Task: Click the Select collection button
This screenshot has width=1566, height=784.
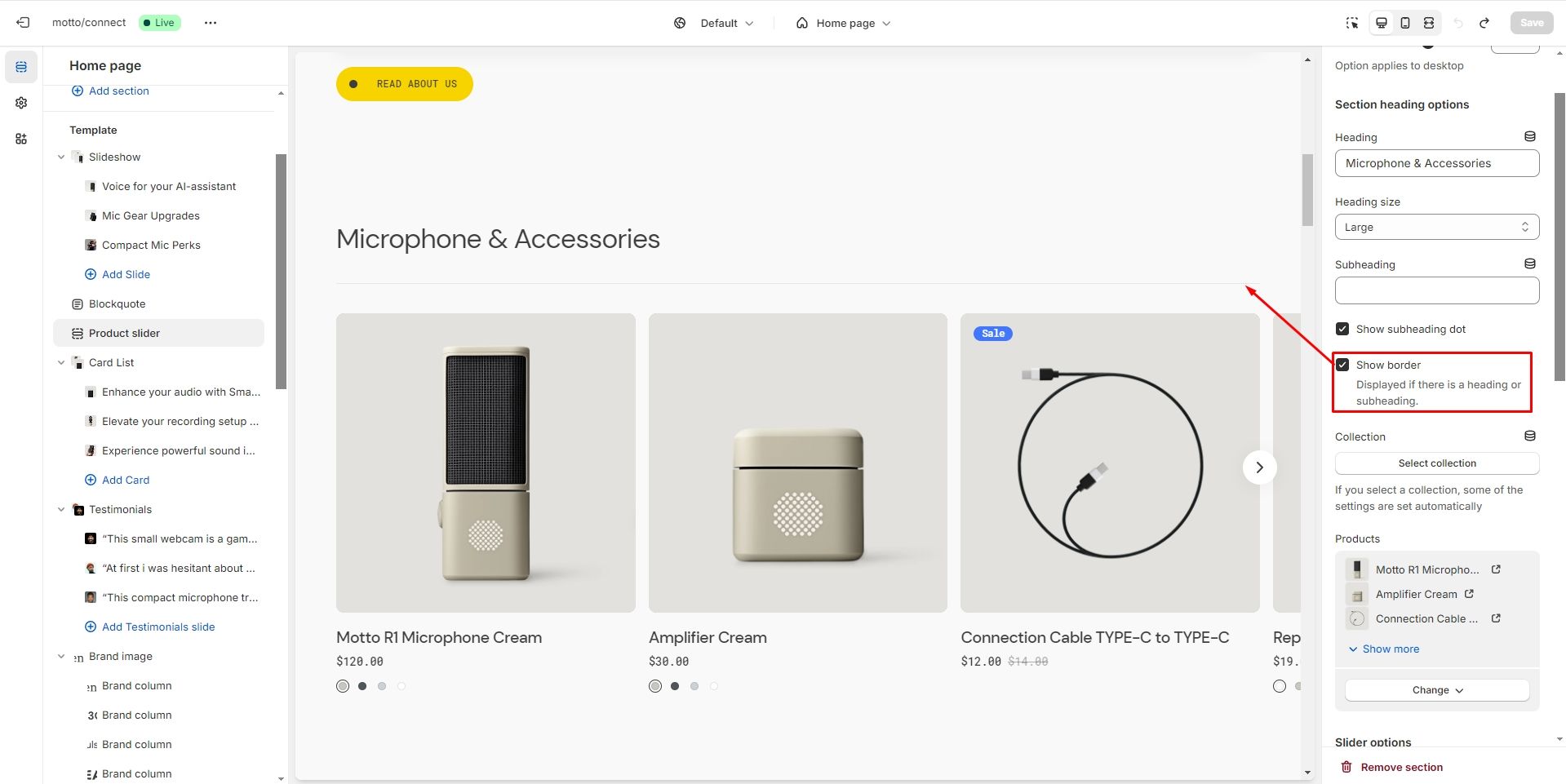Action: [1437, 463]
